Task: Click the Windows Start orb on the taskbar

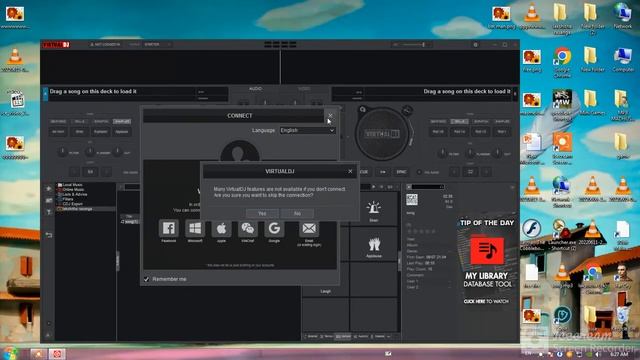Action: point(10,353)
